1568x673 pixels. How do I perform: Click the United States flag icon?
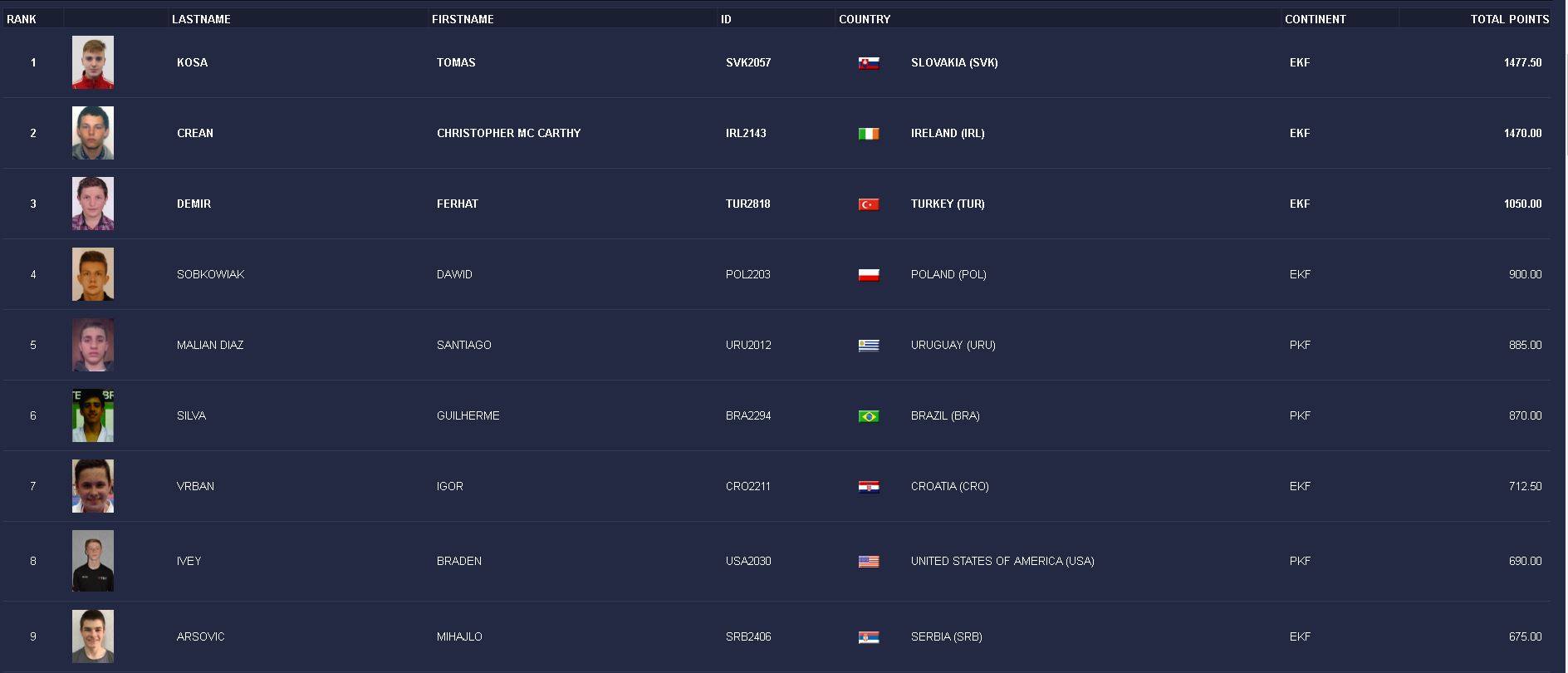tap(869, 562)
